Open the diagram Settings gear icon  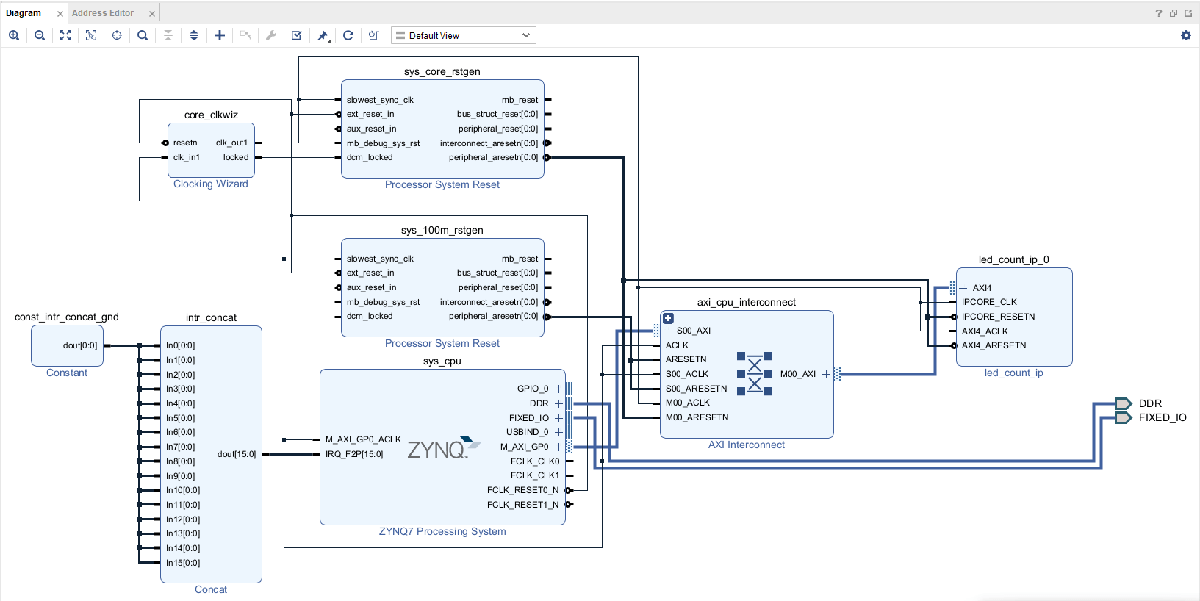[1186, 35]
